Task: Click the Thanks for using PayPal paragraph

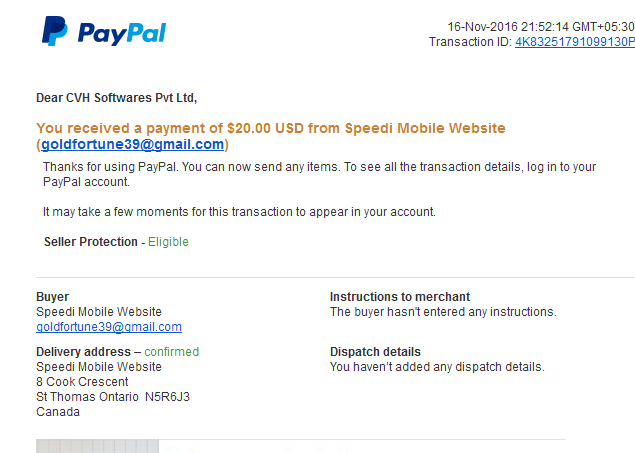Action: (x=320, y=174)
